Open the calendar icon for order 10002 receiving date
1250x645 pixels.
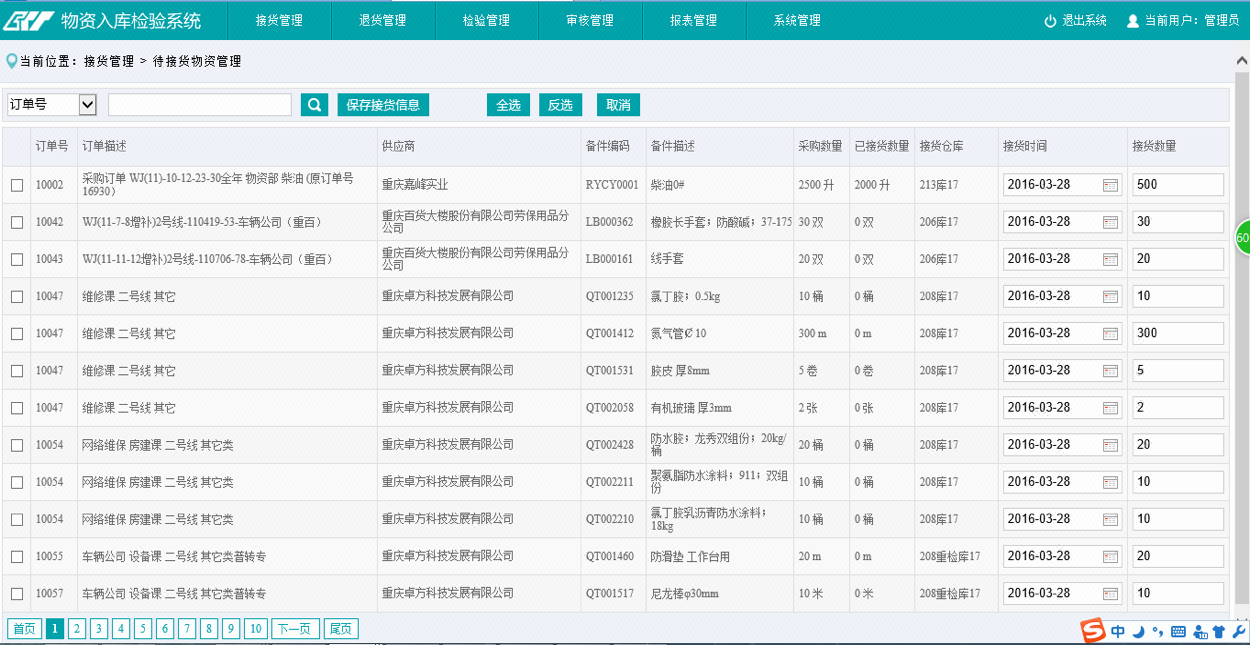[1110, 185]
